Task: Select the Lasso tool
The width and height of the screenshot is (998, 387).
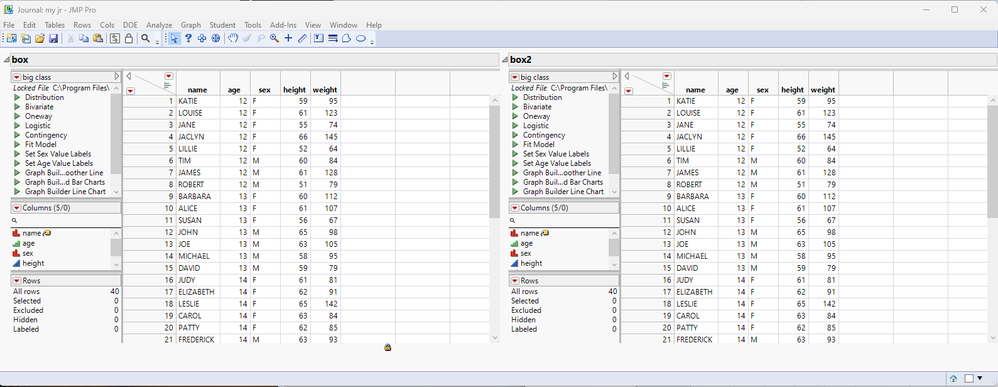Action: pos(261,39)
